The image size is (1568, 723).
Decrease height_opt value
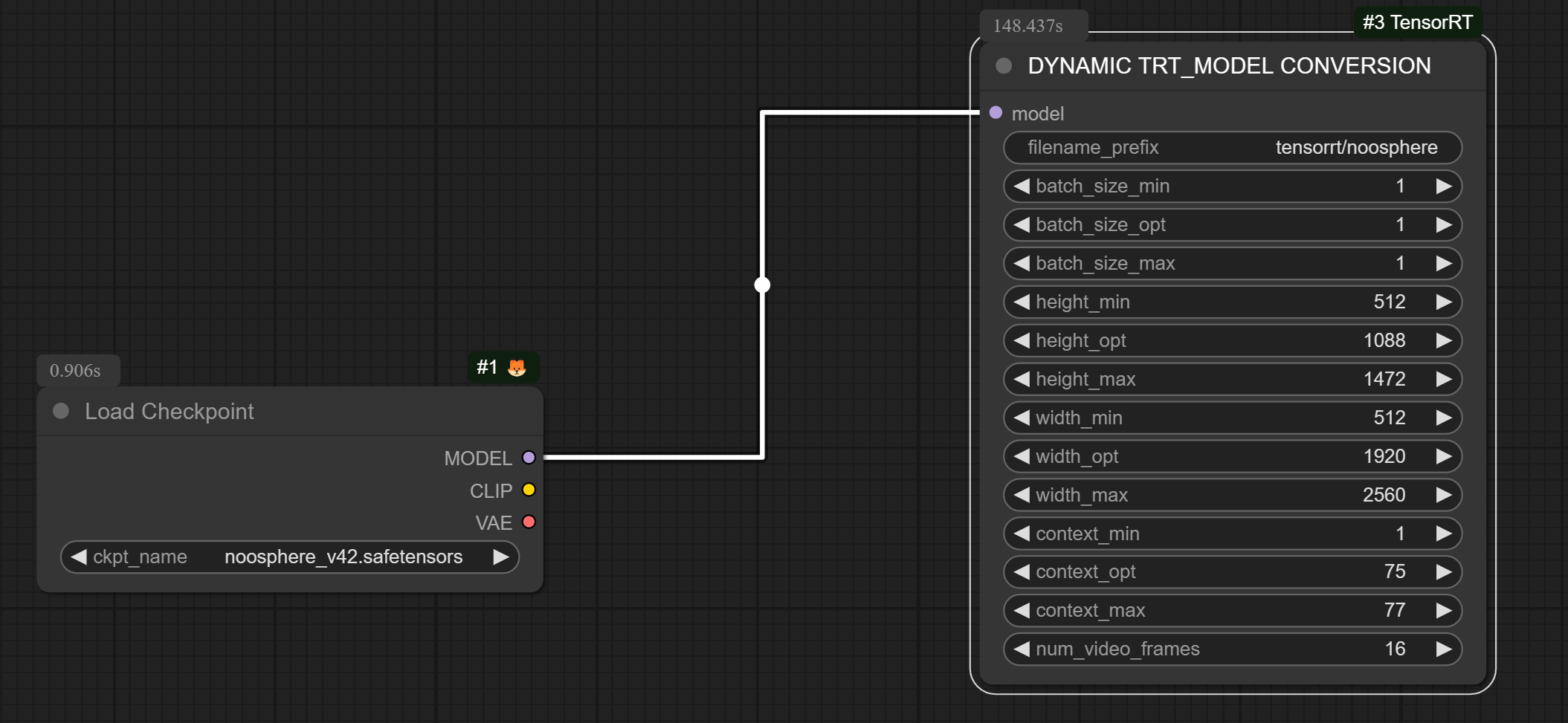coord(1022,340)
